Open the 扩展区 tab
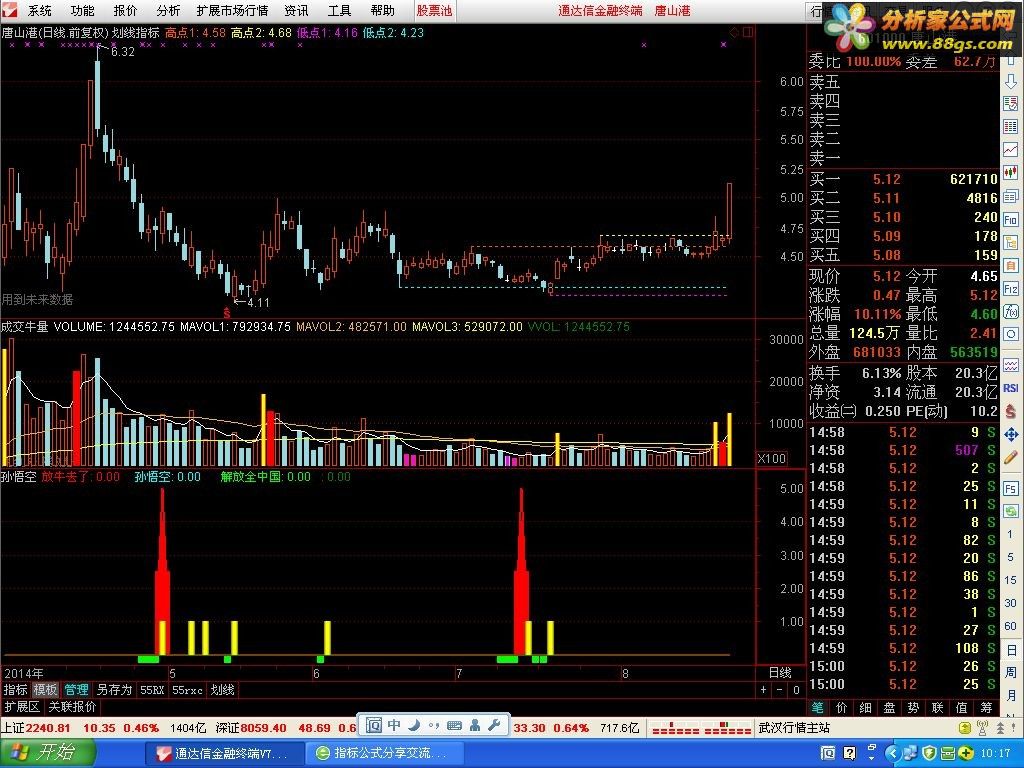 [x=22, y=707]
